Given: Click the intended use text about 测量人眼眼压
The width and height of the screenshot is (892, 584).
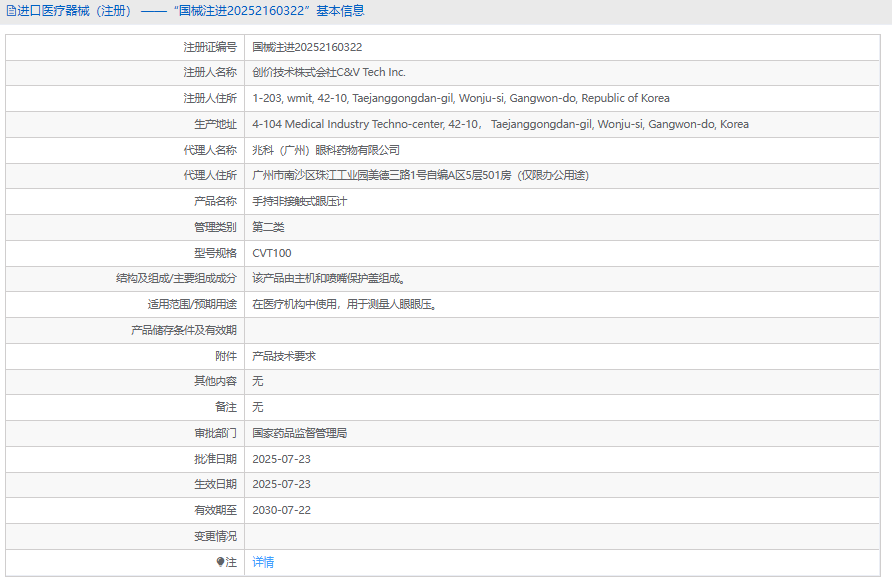Looking at the screenshot, I should tap(344, 305).
